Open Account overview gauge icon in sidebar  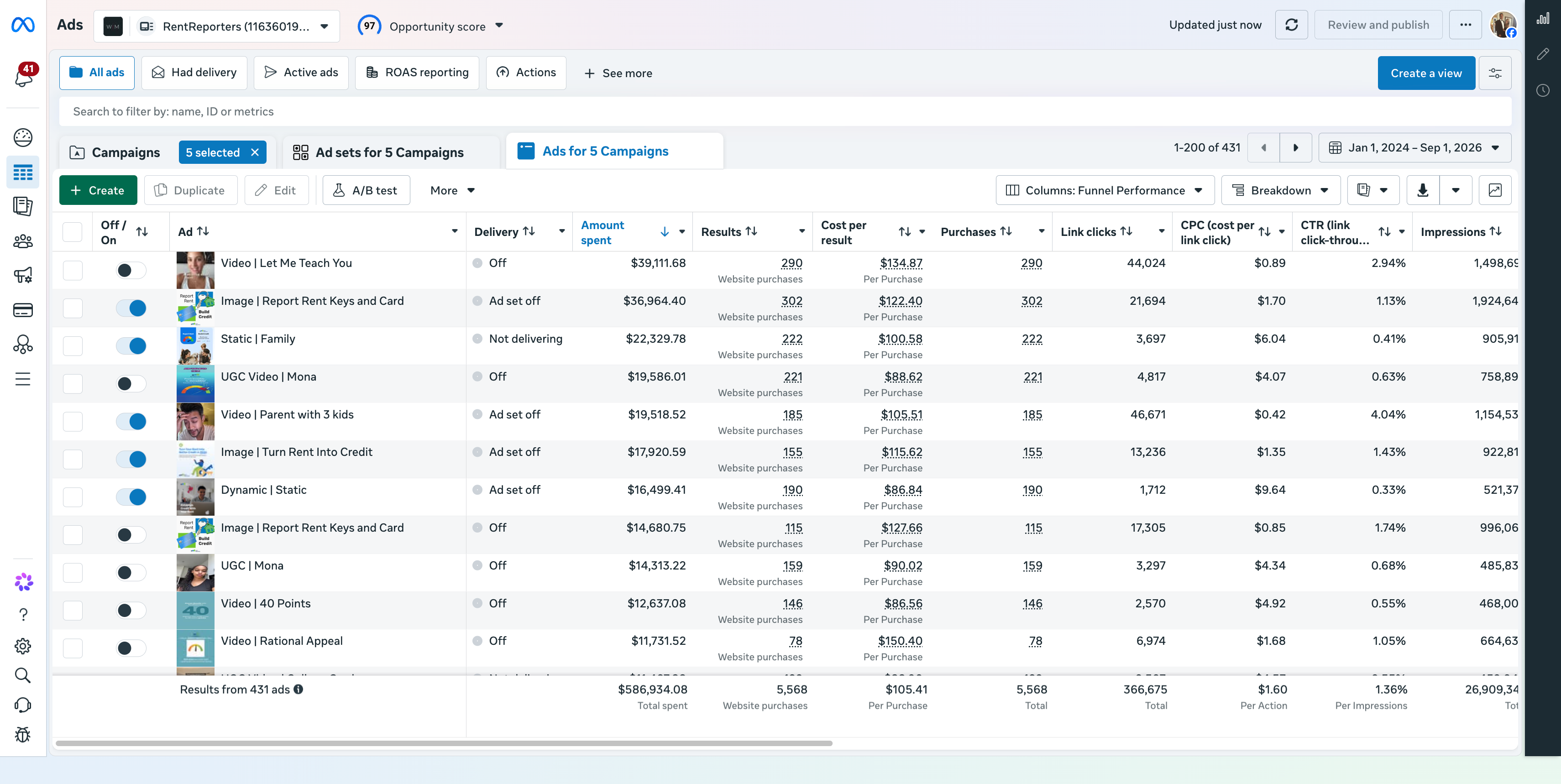point(23,137)
